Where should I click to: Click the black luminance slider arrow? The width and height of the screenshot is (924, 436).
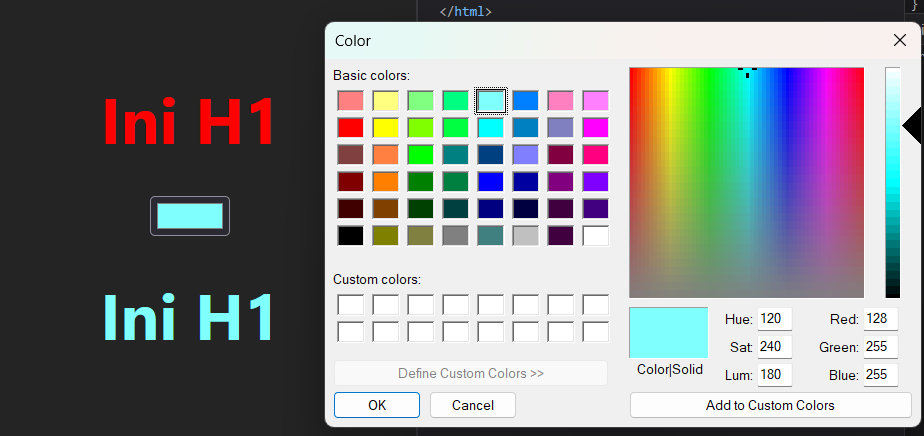tap(912, 125)
